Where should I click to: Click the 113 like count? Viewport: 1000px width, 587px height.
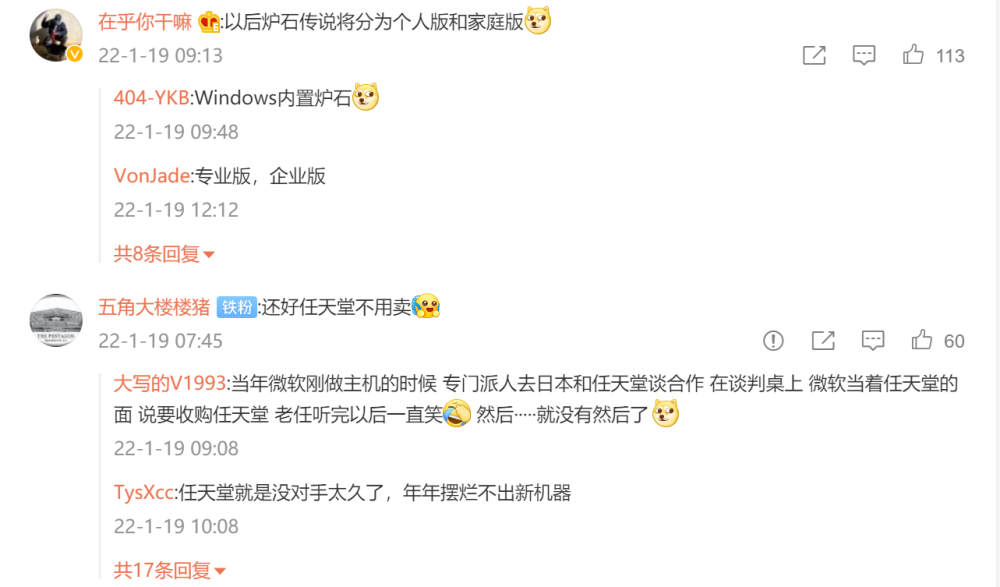click(x=950, y=56)
